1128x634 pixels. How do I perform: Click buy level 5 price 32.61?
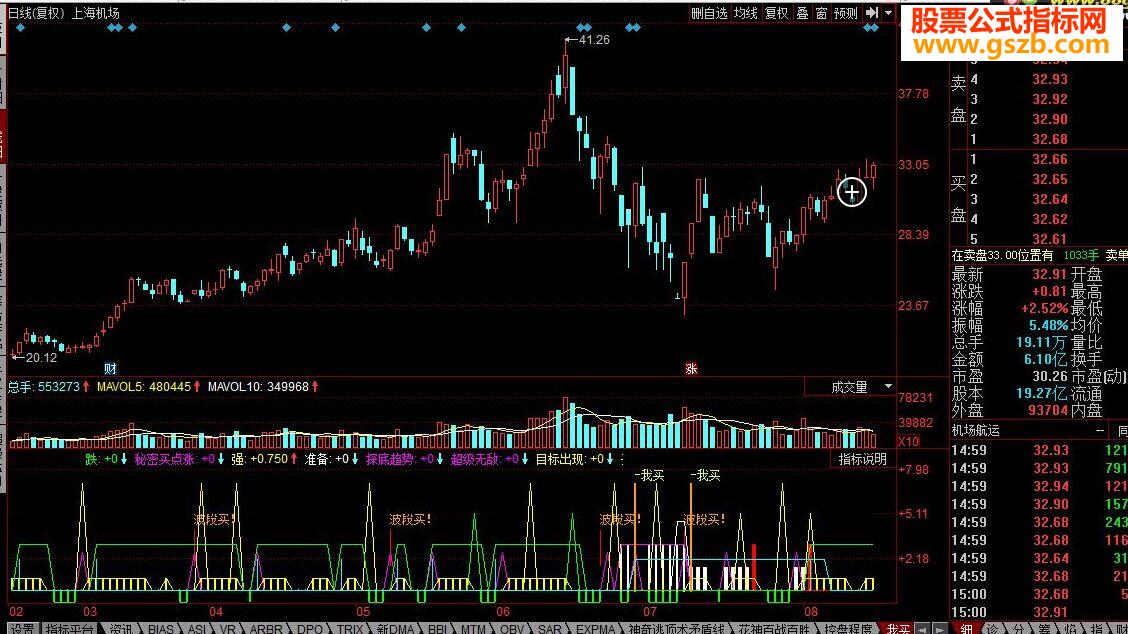coord(1050,239)
